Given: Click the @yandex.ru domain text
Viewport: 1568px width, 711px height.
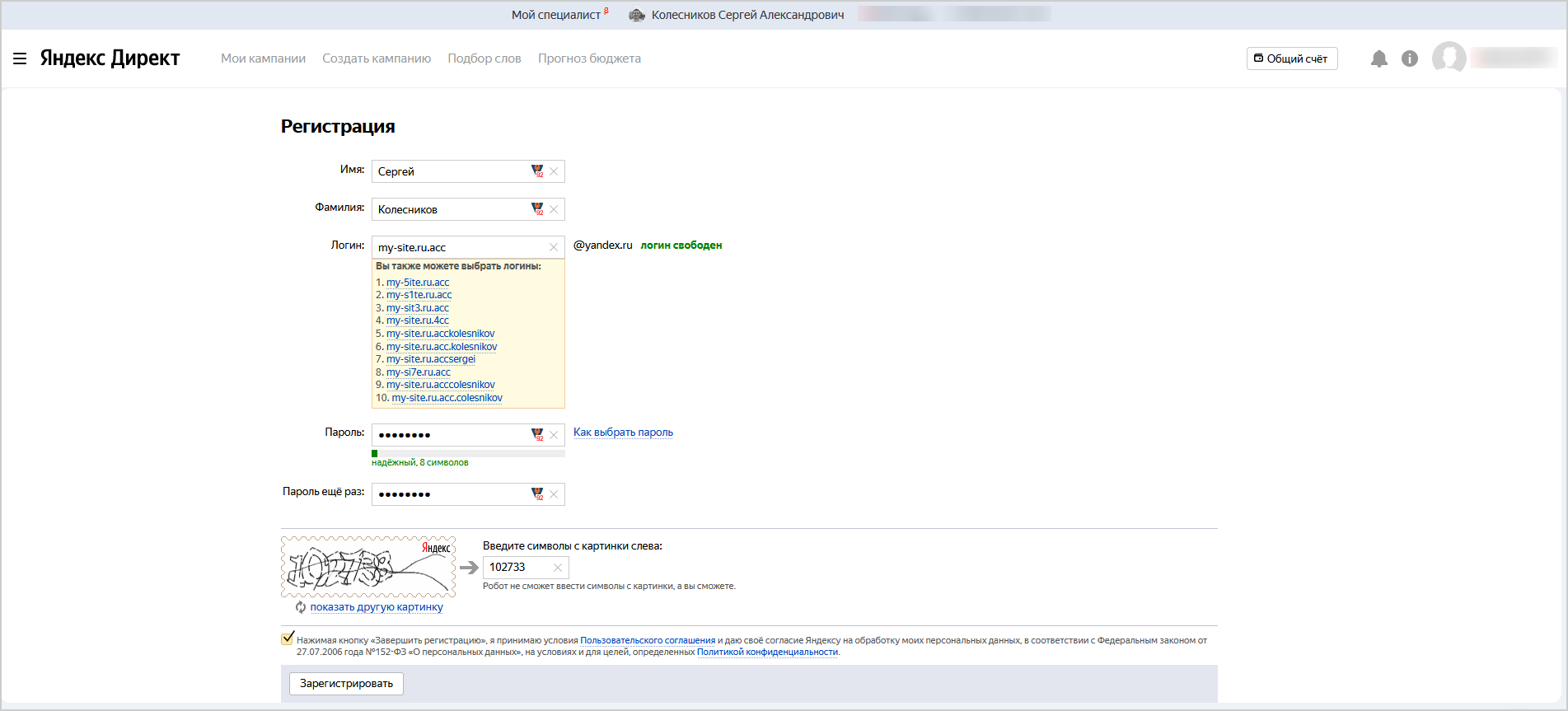Looking at the screenshot, I should [603, 246].
